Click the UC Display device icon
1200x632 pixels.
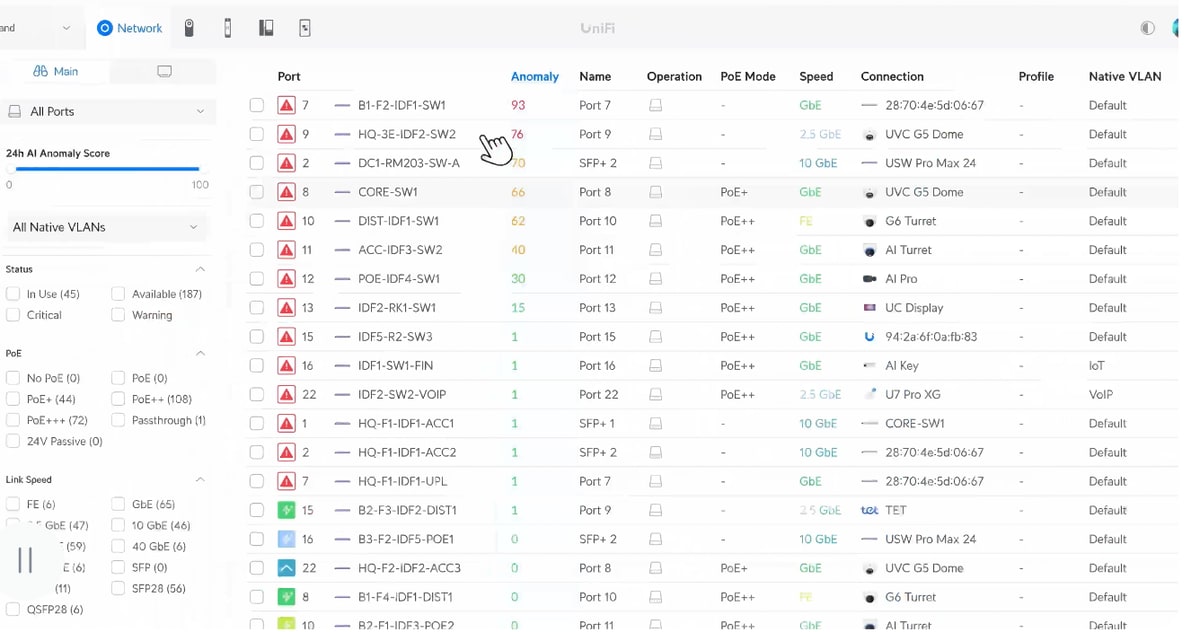(x=869, y=308)
